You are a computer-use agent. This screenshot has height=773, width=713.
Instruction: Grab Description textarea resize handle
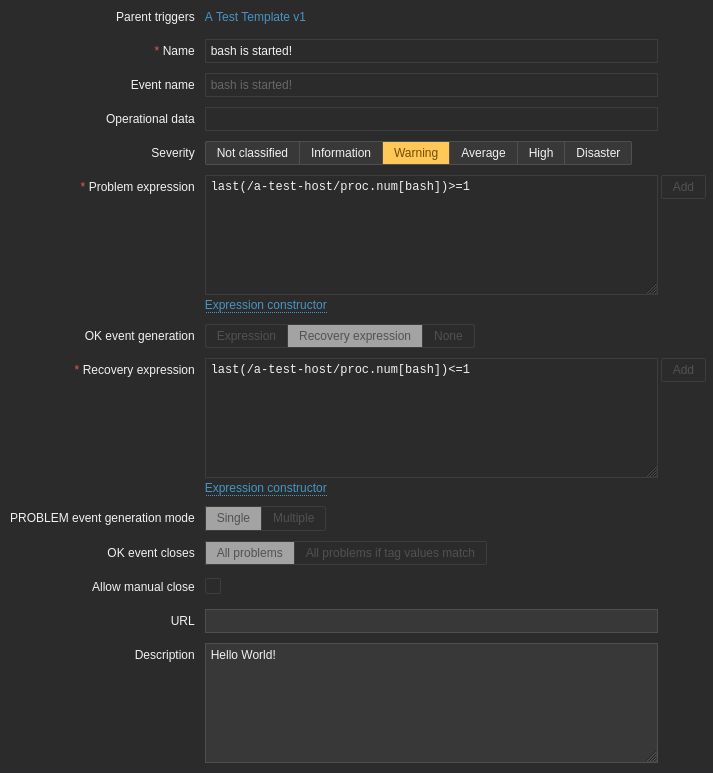click(x=652, y=757)
